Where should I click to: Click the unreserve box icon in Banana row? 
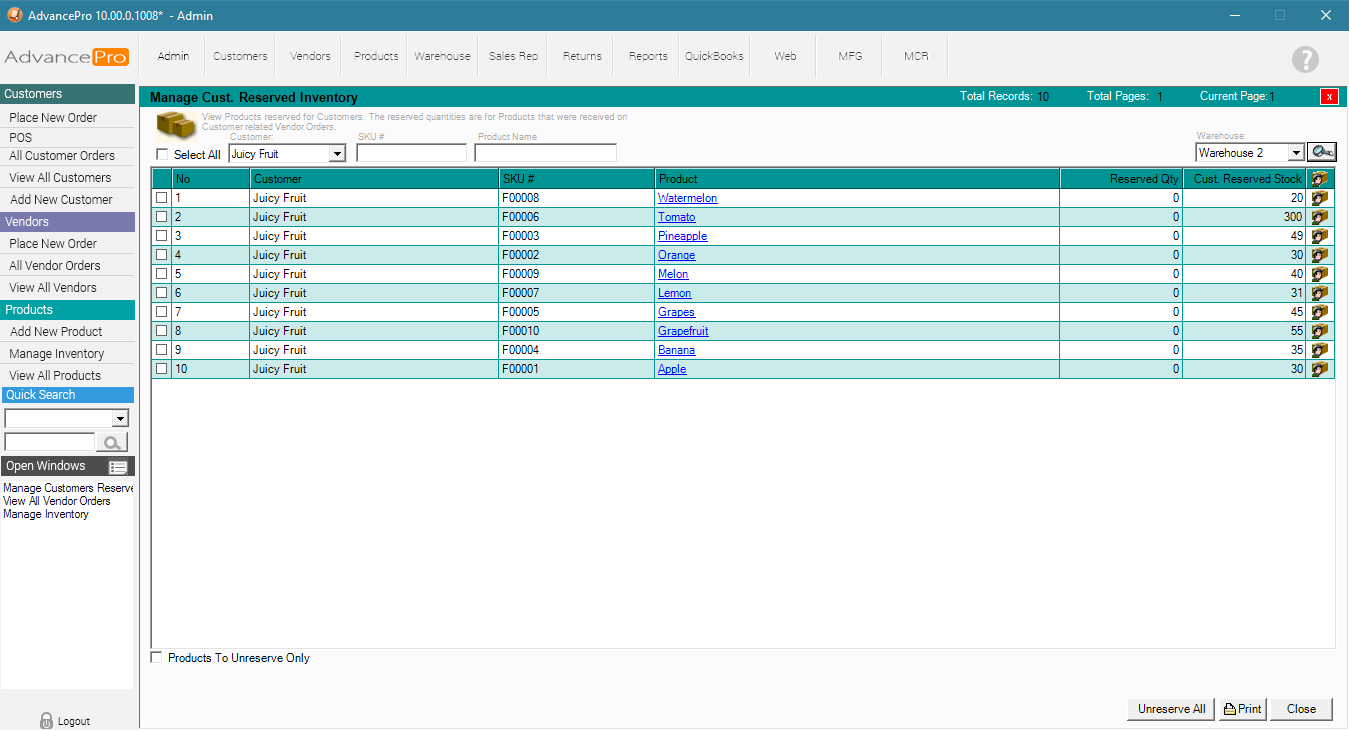point(1320,350)
